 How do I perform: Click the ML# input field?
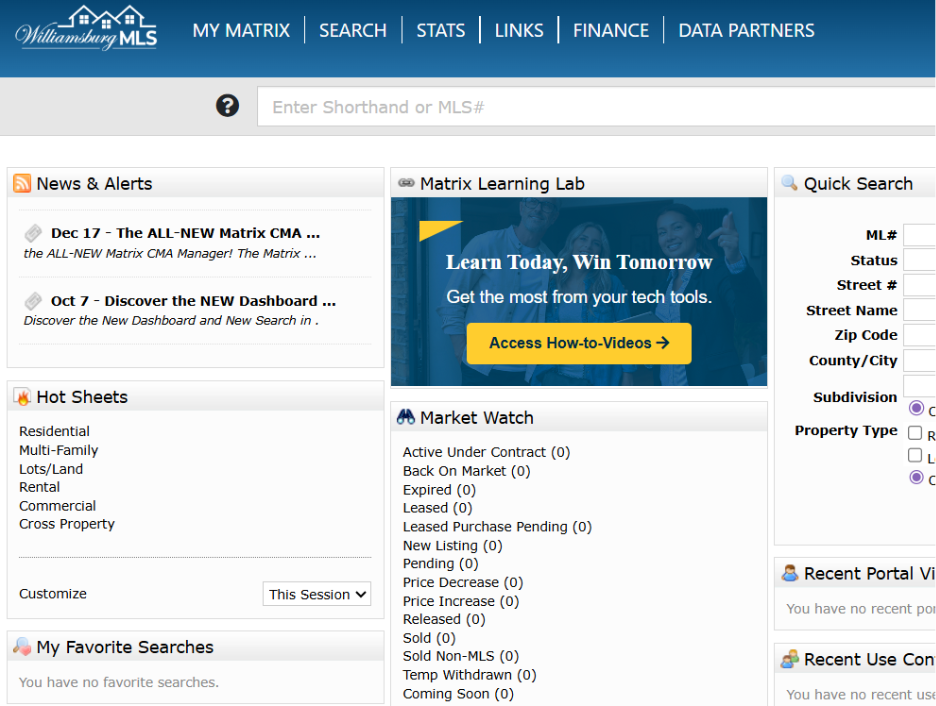[x=919, y=235]
